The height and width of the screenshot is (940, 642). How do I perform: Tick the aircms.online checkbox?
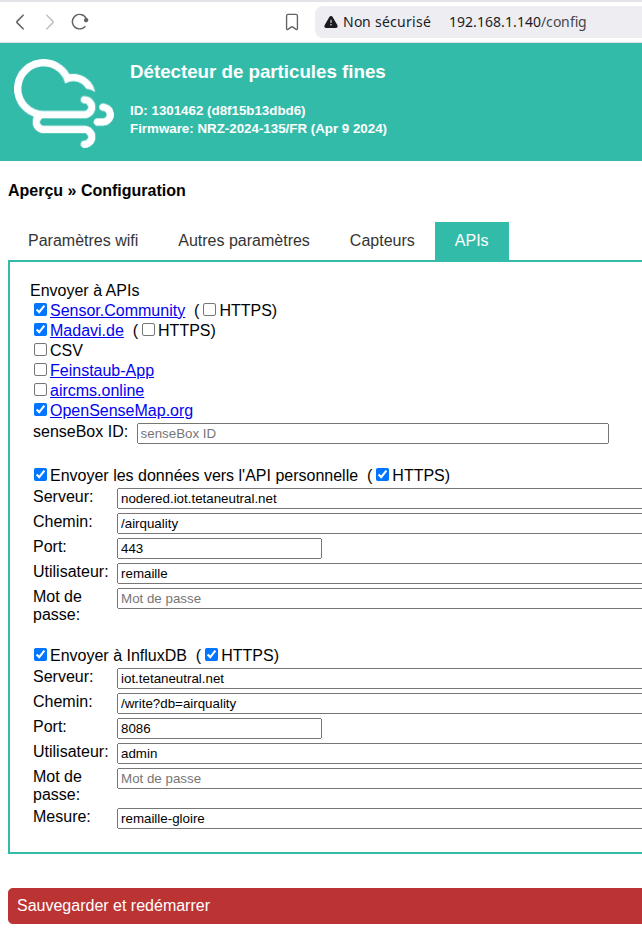point(40,390)
